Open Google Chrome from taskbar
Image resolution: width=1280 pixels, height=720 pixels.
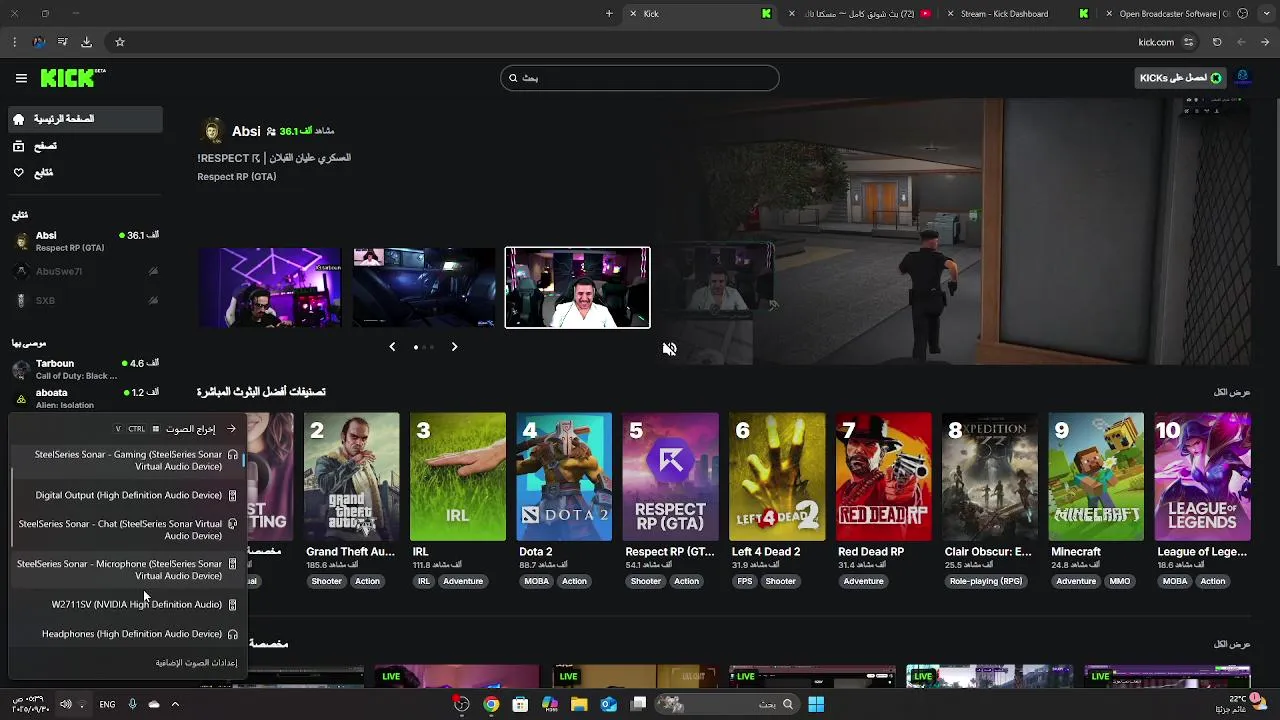click(x=491, y=704)
